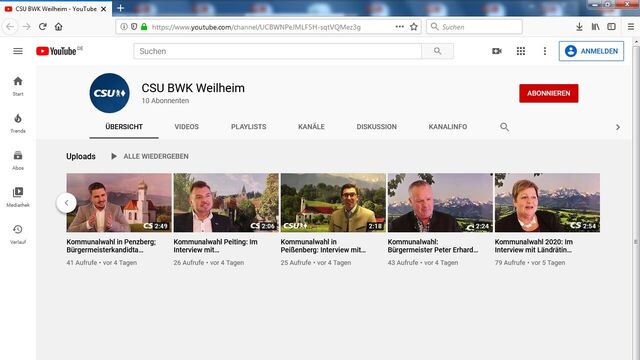Open Start in the left sidebar
Viewport: 640px width, 360px height.
(18, 86)
